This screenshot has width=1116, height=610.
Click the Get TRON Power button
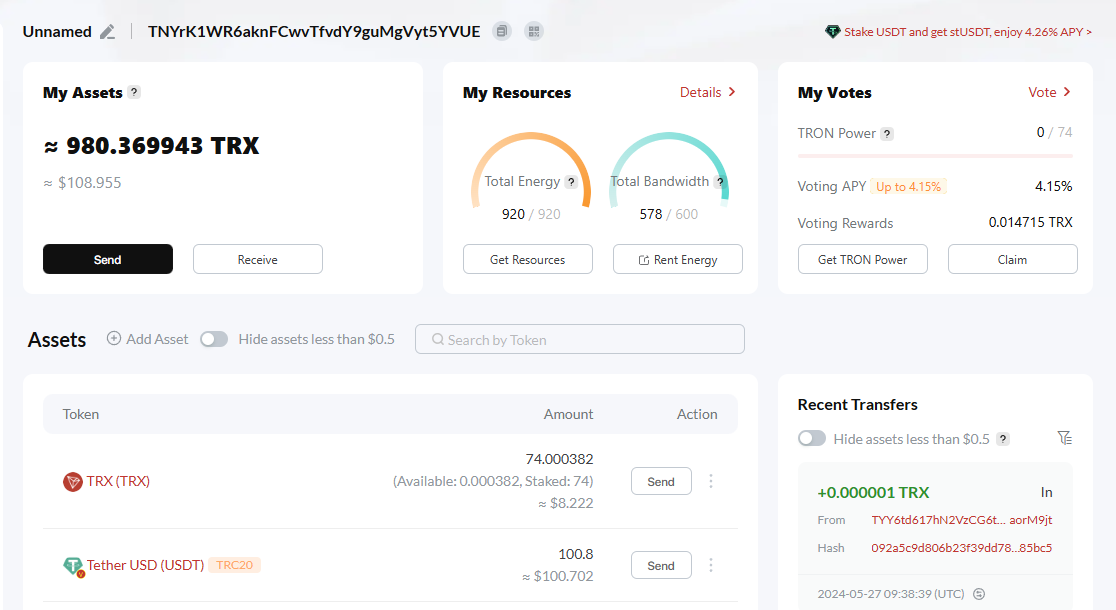click(863, 259)
